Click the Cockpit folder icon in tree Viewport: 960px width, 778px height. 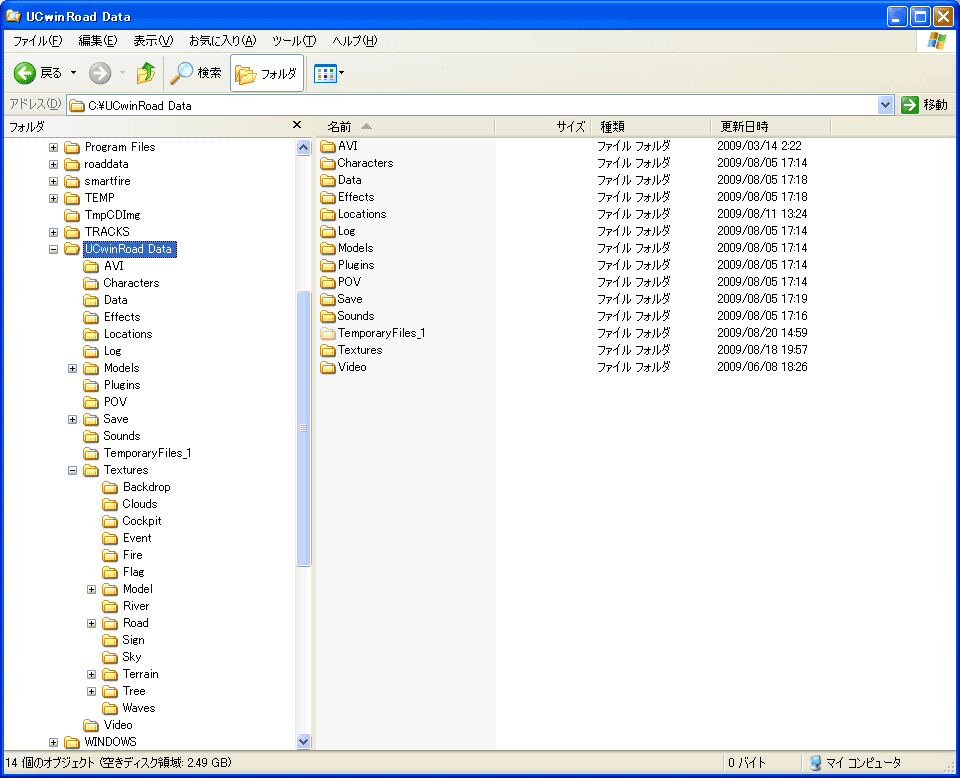pyautogui.click(x=110, y=522)
